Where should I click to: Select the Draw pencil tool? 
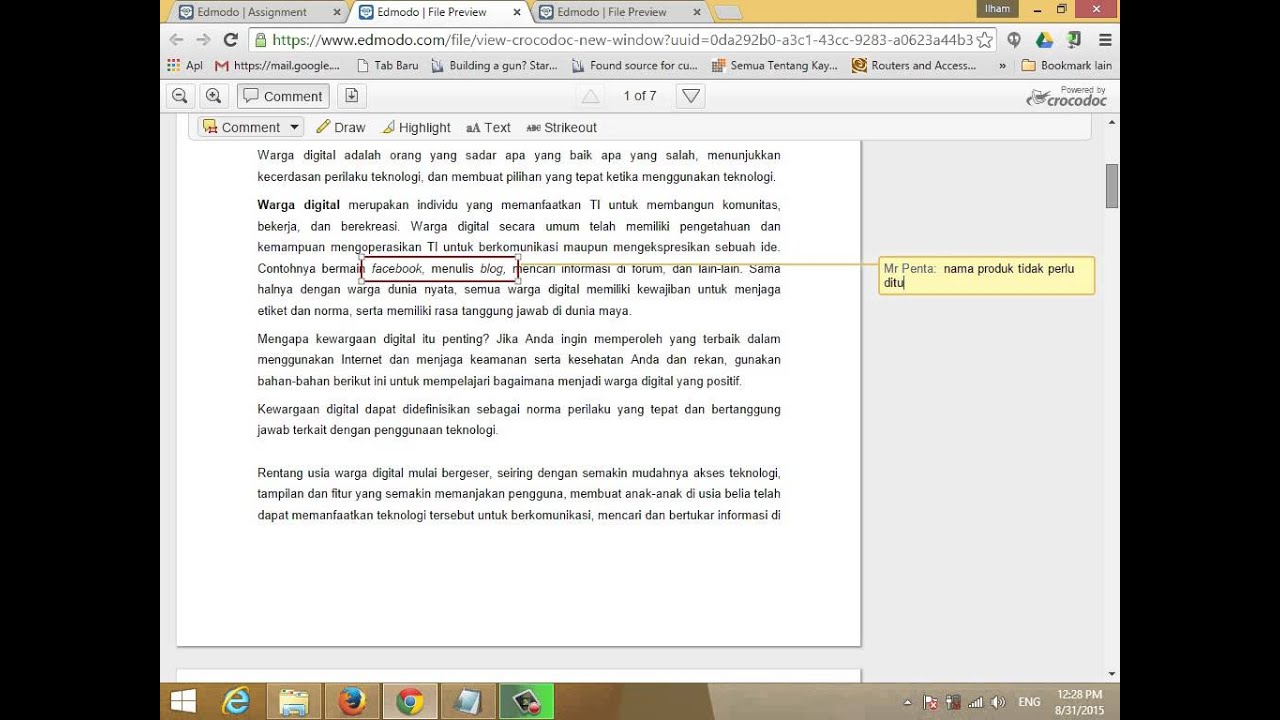(341, 127)
